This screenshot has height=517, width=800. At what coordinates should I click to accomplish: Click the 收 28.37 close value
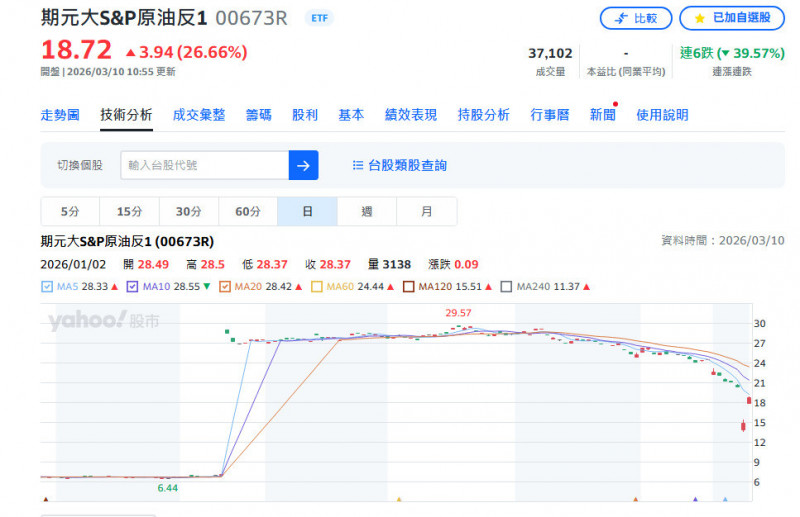click(328, 264)
